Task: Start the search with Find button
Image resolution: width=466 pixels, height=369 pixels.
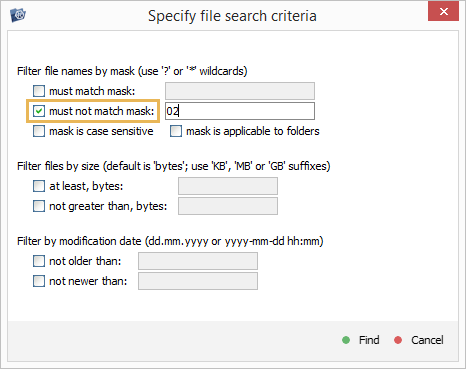Action: pyautogui.click(x=361, y=340)
